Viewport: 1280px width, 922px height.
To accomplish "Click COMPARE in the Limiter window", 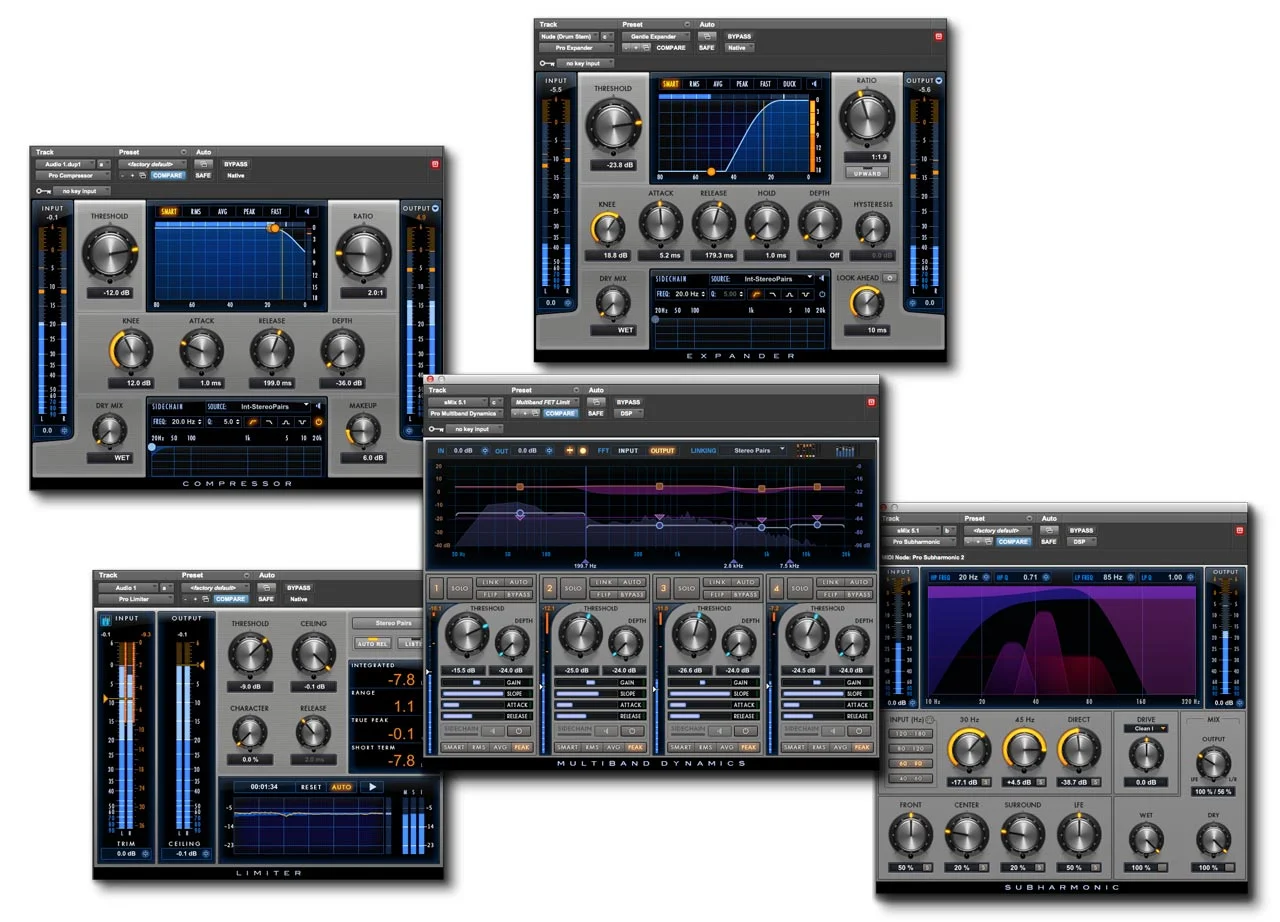I will click(231, 599).
